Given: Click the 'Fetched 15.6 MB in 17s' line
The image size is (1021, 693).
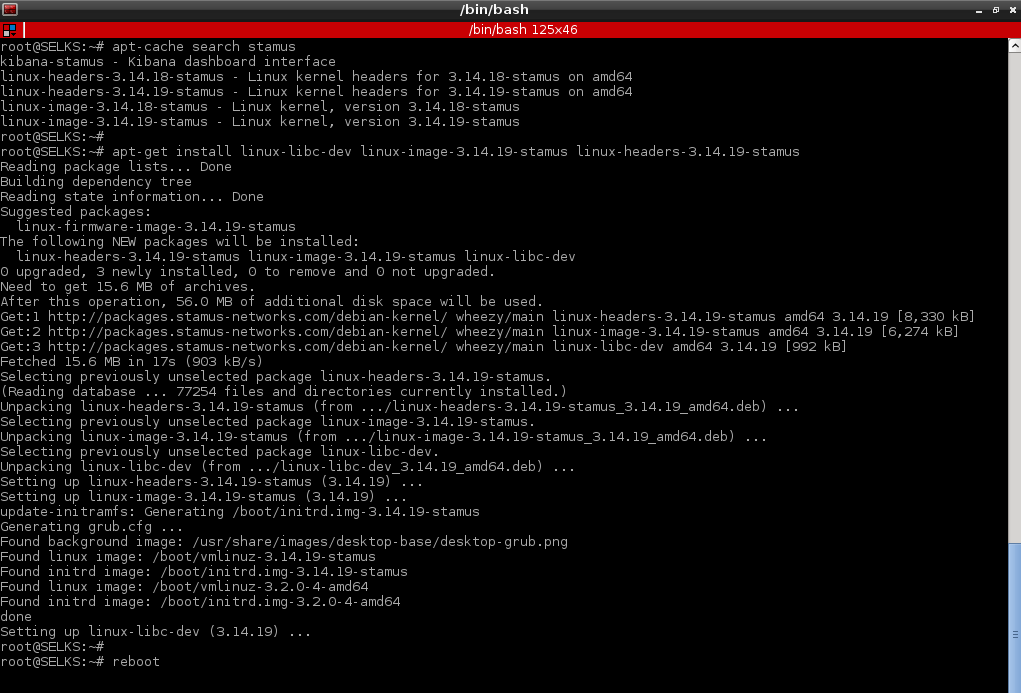Looking at the screenshot, I should (x=132, y=361).
